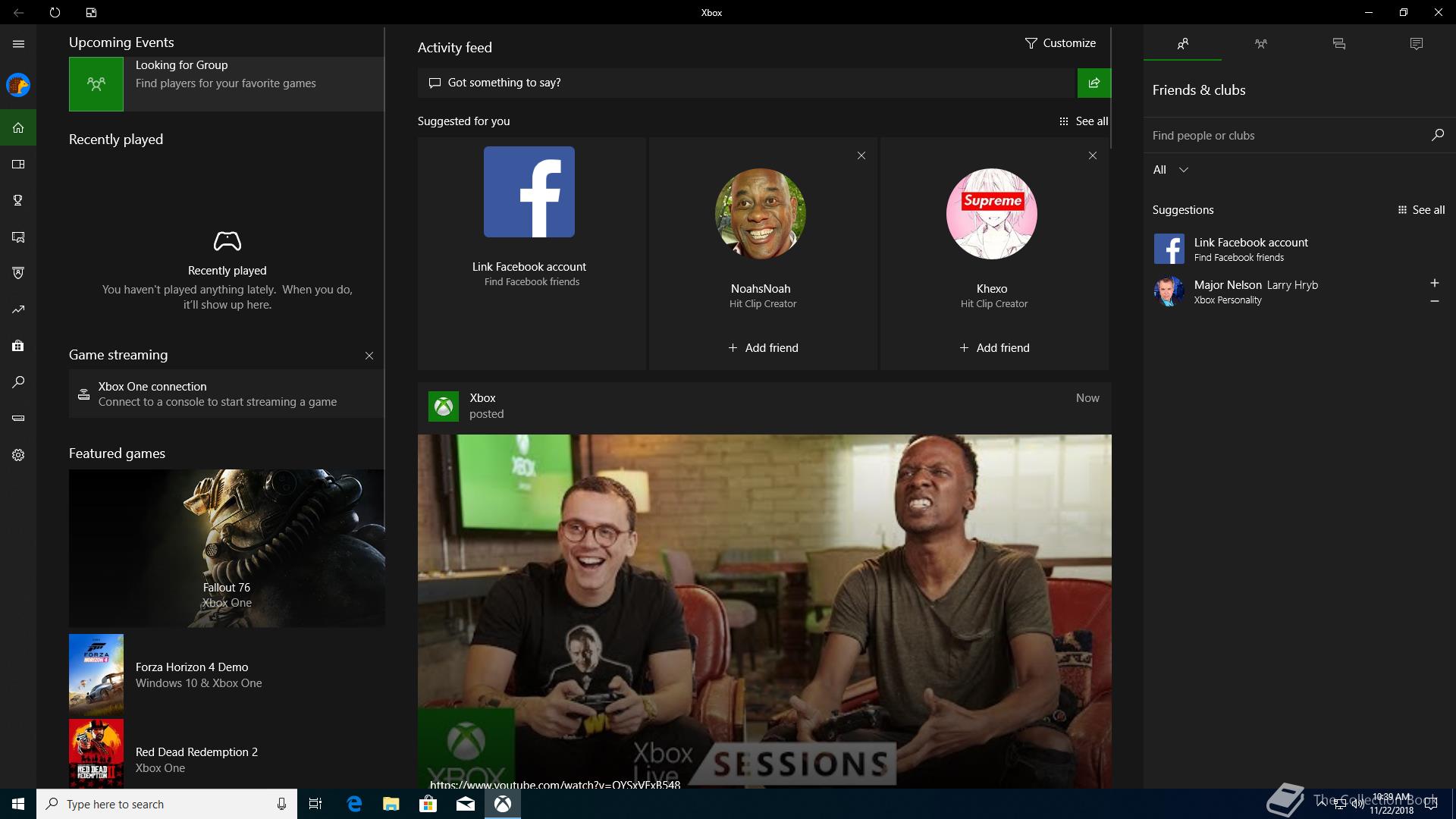Open Forza Horizon 4 Demo thumbnail
This screenshot has height=819, width=1456.
(96, 674)
